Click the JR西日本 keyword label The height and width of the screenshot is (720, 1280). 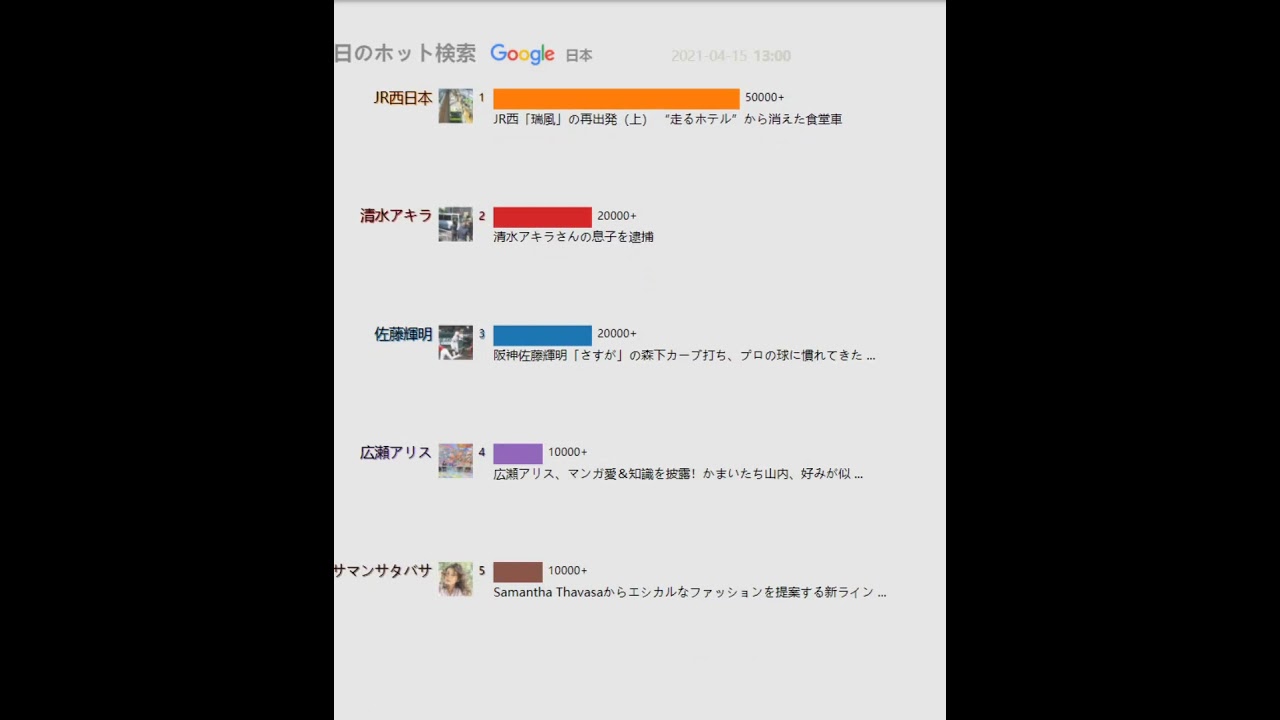[403, 98]
